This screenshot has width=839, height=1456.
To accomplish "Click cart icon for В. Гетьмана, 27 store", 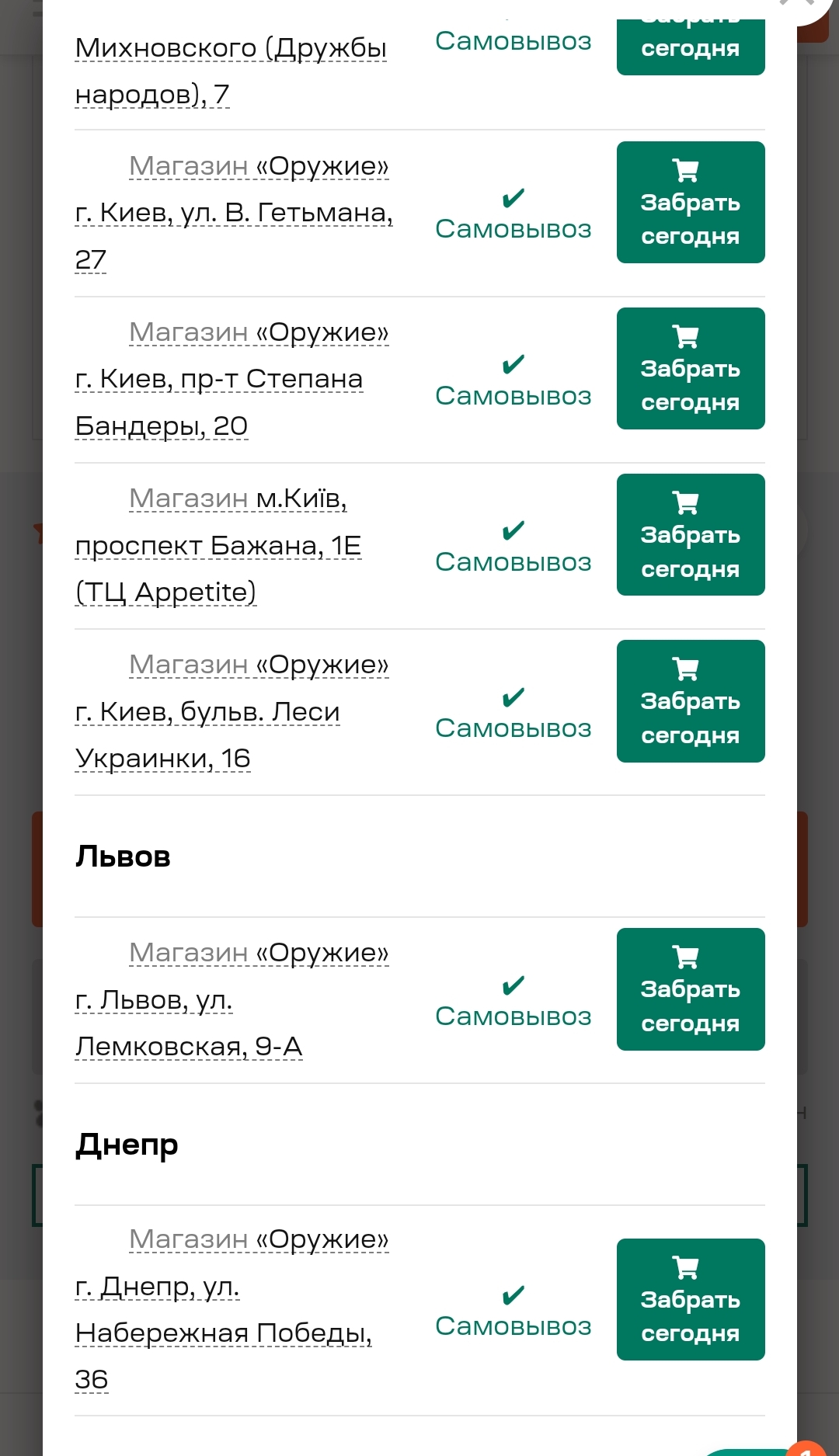I will (x=685, y=170).
